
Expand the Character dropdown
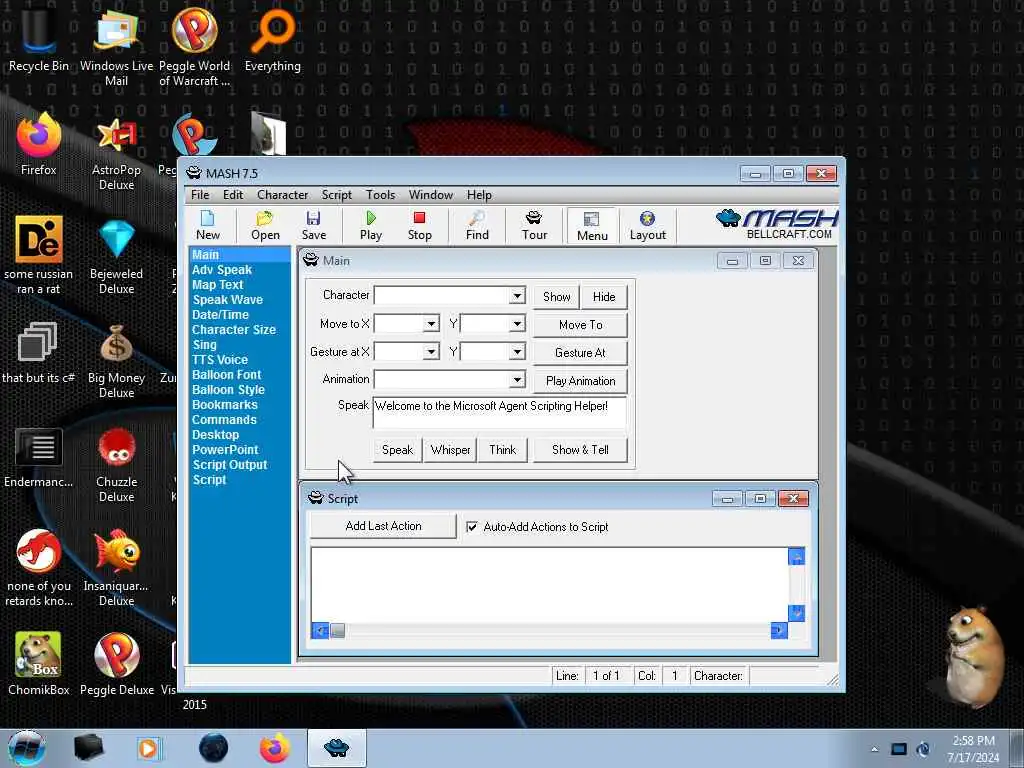pyautogui.click(x=517, y=296)
